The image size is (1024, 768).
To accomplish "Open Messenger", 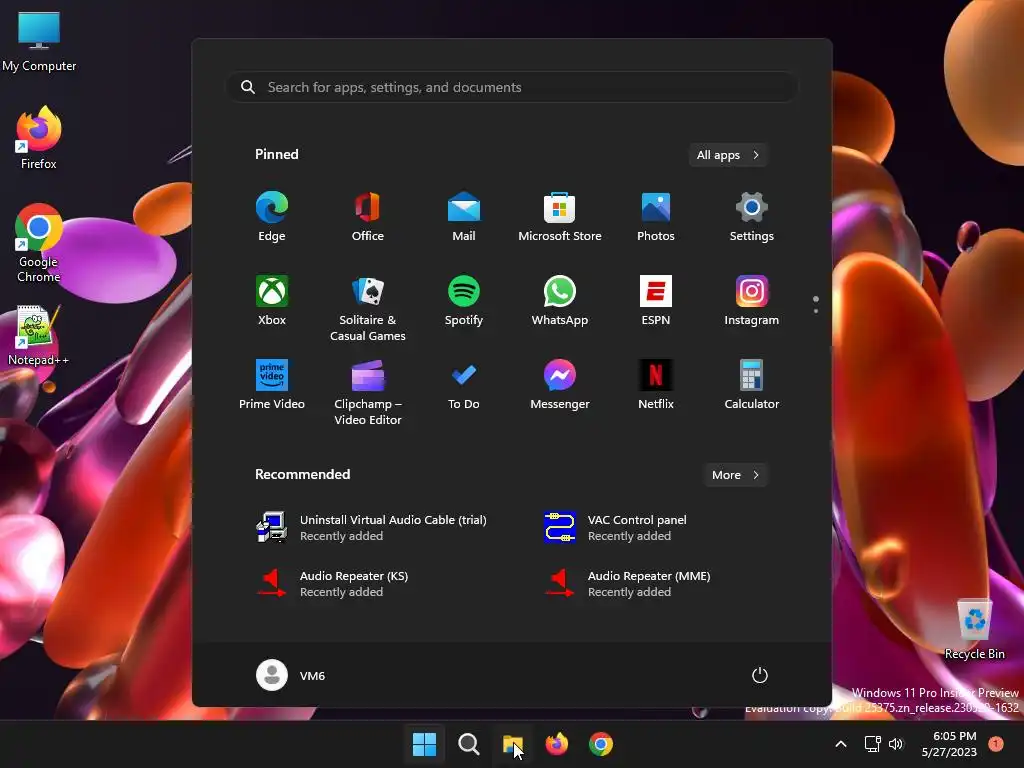I will pyautogui.click(x=560, y=385).
